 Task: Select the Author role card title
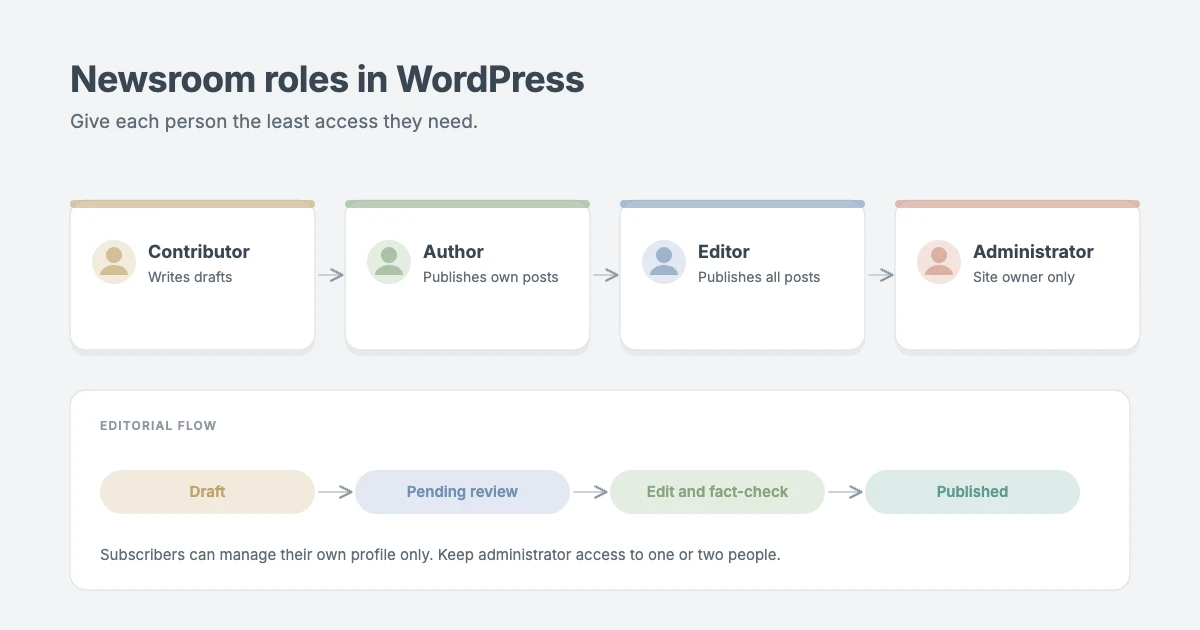pos(453,252)
